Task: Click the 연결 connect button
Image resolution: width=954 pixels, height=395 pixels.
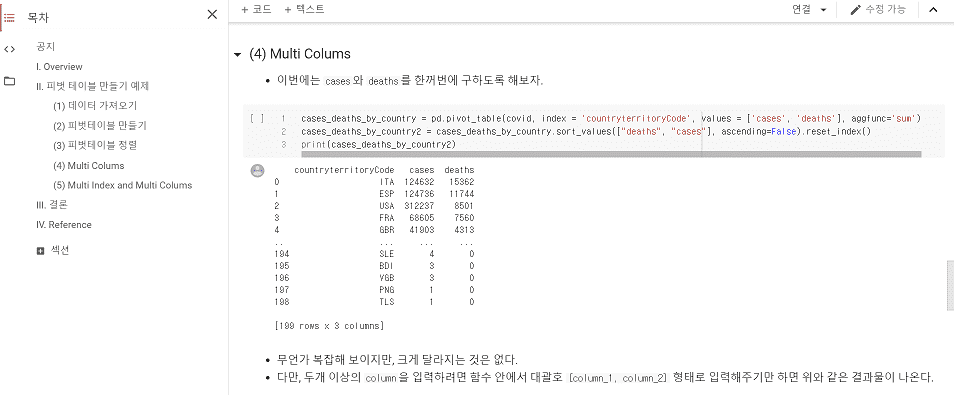Action: point(801,9)
